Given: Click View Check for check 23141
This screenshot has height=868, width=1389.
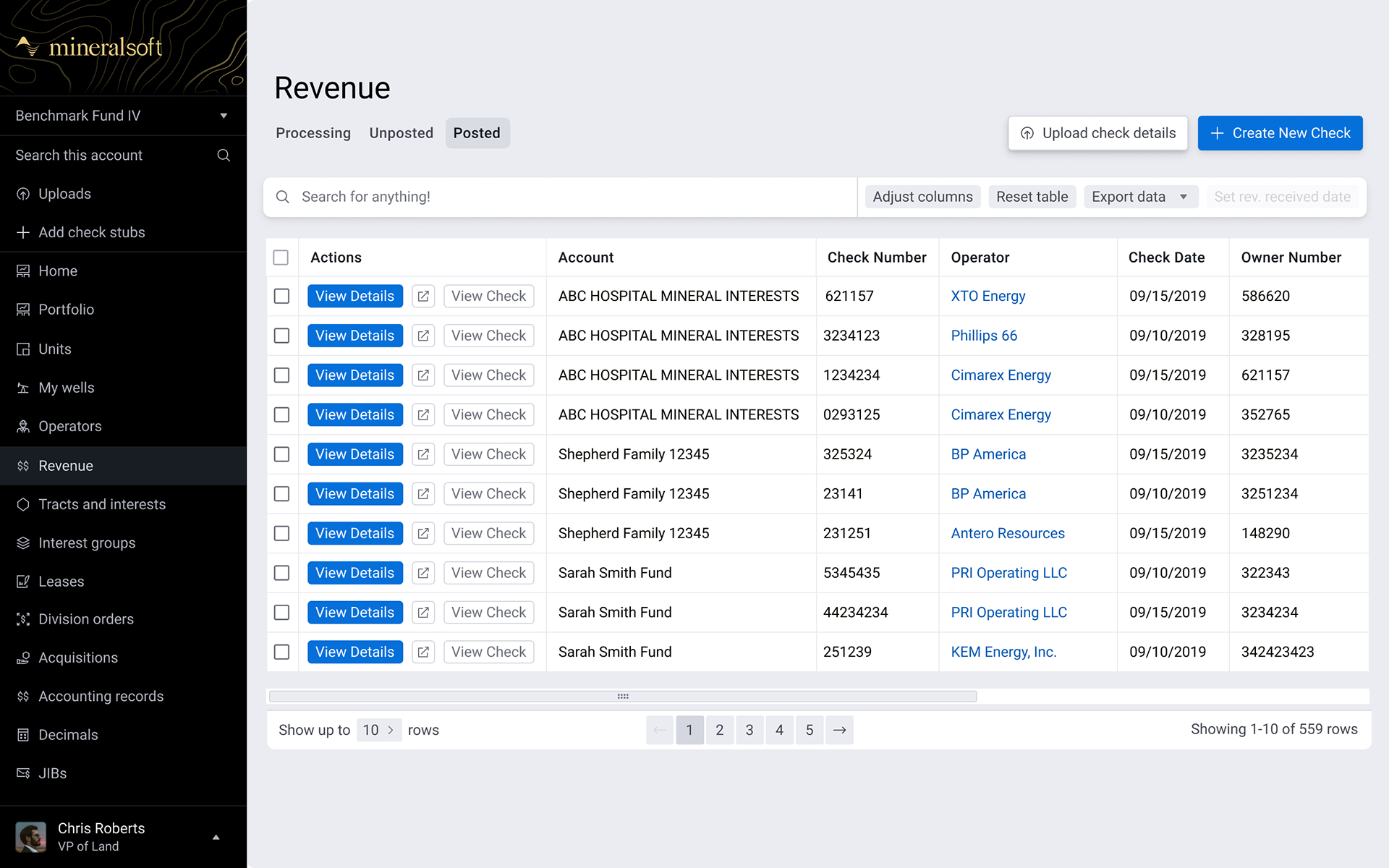Looking at the screenshot, I should 489,494.
